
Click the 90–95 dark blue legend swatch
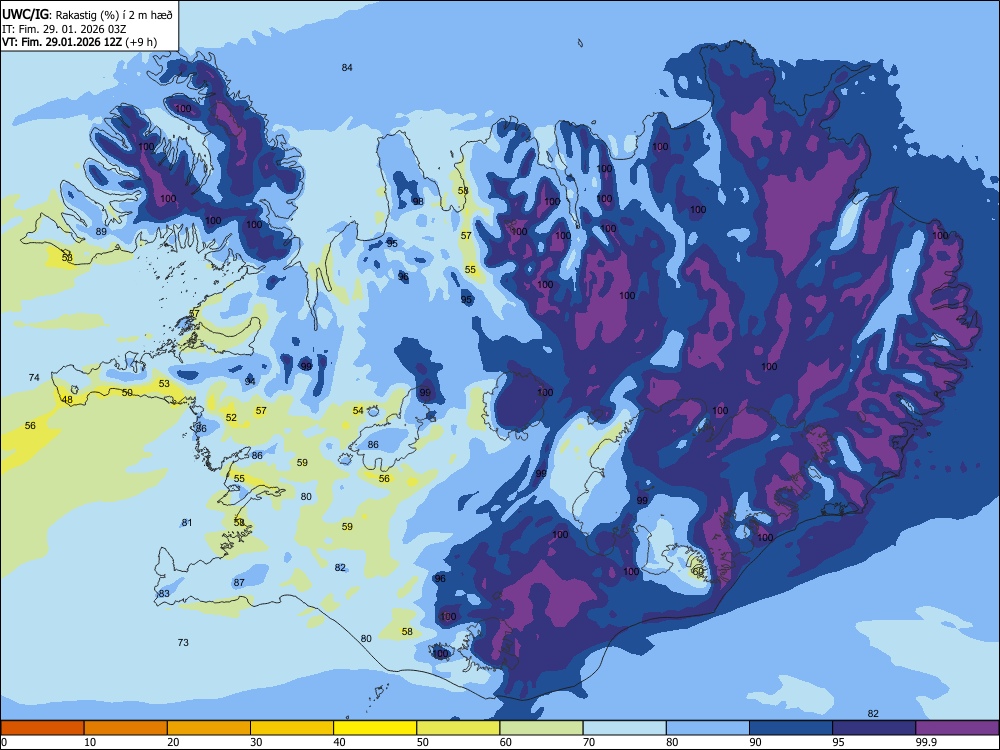pos(791,728)
